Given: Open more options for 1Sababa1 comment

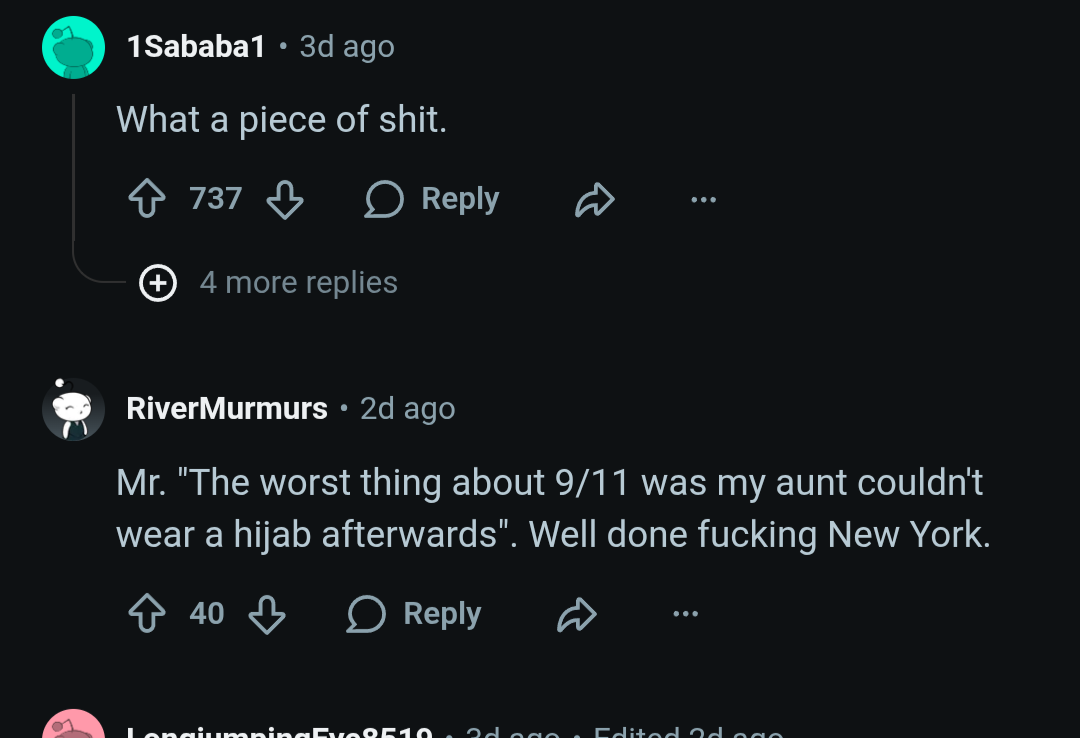Looking at the screenshot, I should tap(703, 200).
